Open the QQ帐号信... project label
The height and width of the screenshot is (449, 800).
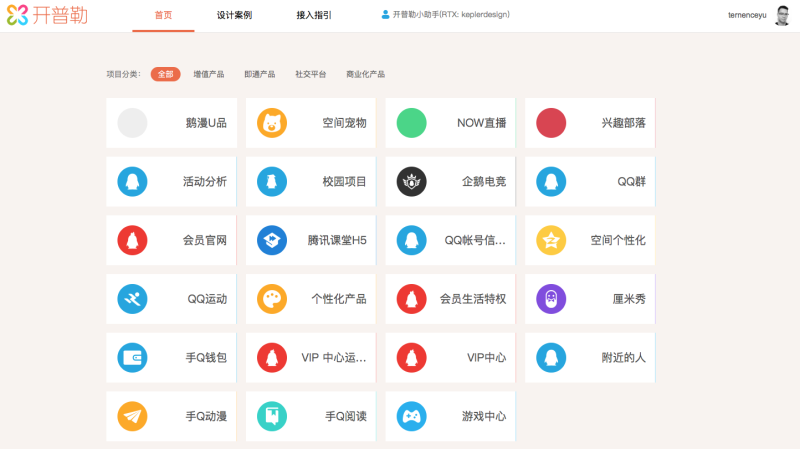click(x=475, y=240)
